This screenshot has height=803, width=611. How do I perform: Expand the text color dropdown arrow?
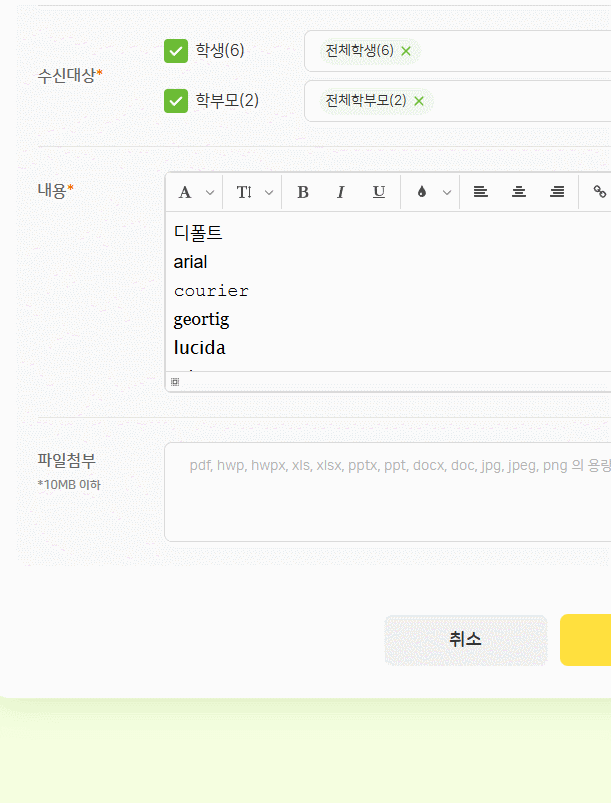coord(447,192)
